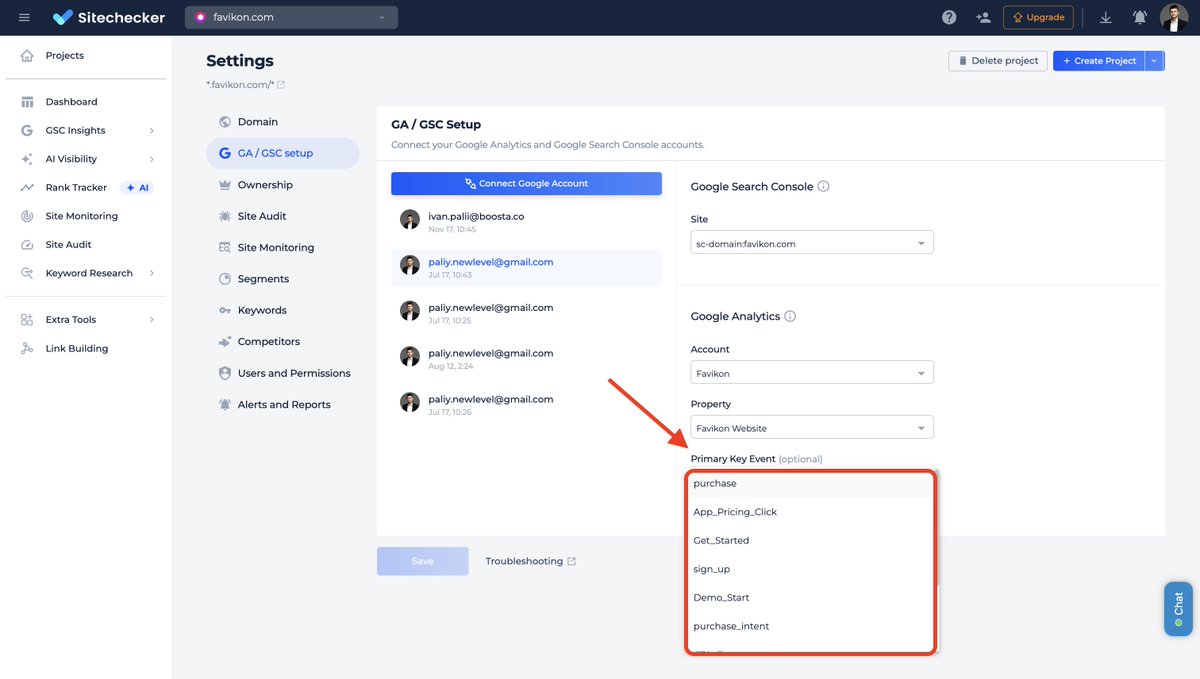Expand Extra Tools submenu chevron
The height and width of the screenshot is (679, 1200).
152,320
